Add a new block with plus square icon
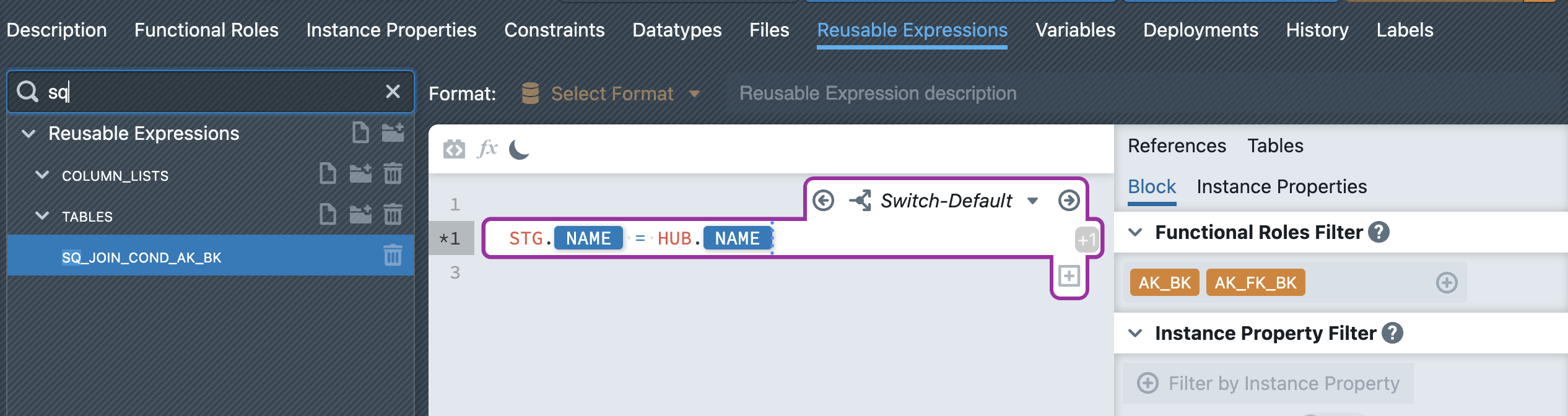This screenshot has width=1568, height=416. click(x=1069, y=275)
